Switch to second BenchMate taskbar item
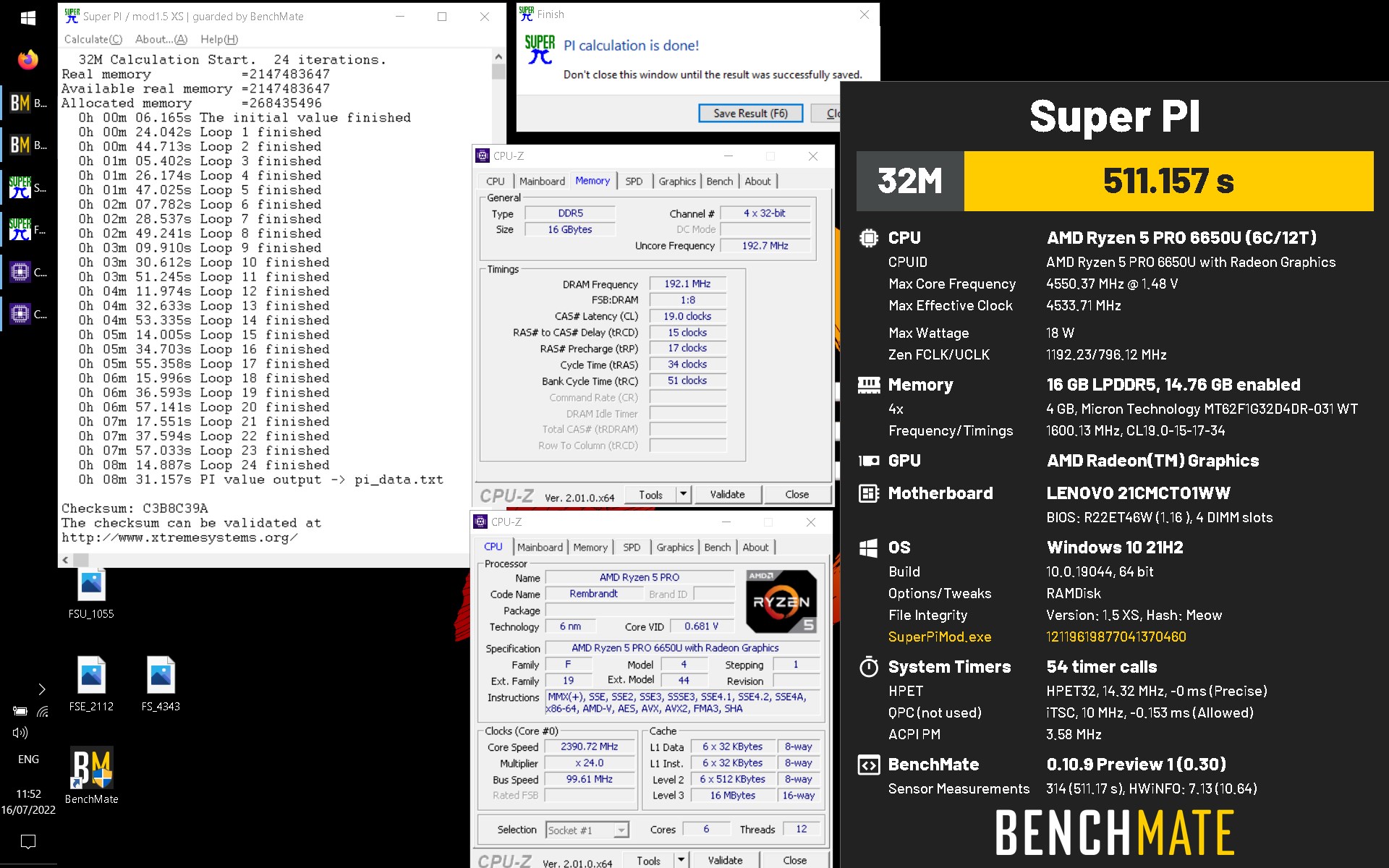Screen dimensions: 1389x868 pos(28,145)
